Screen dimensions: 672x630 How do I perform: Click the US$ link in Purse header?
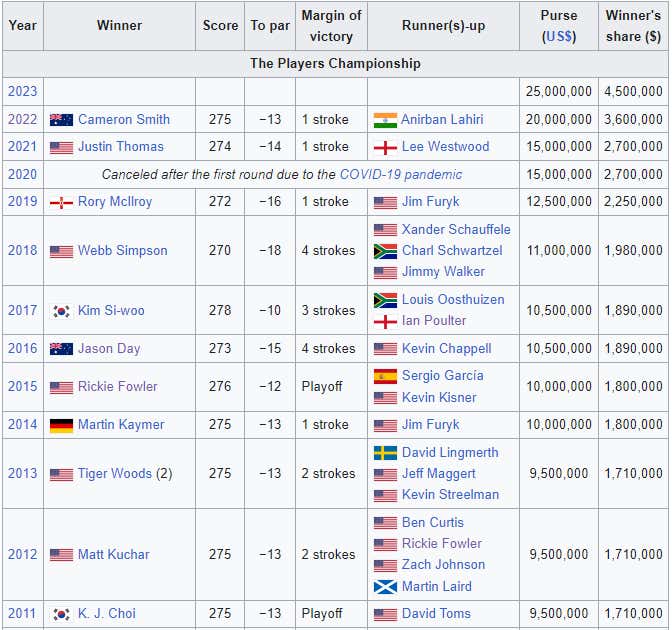tap(558, 36)
